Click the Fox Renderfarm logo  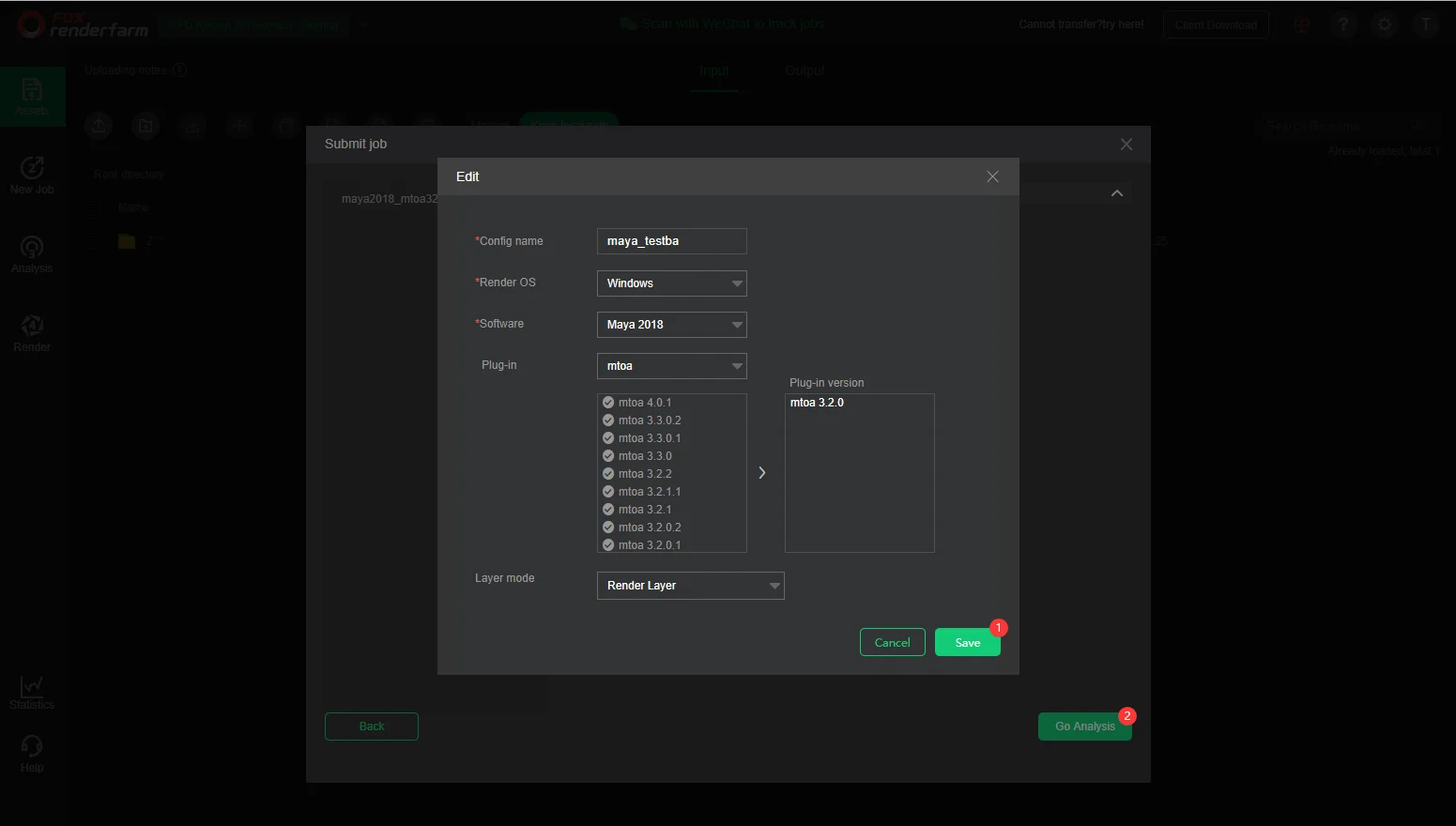[83, 25]
